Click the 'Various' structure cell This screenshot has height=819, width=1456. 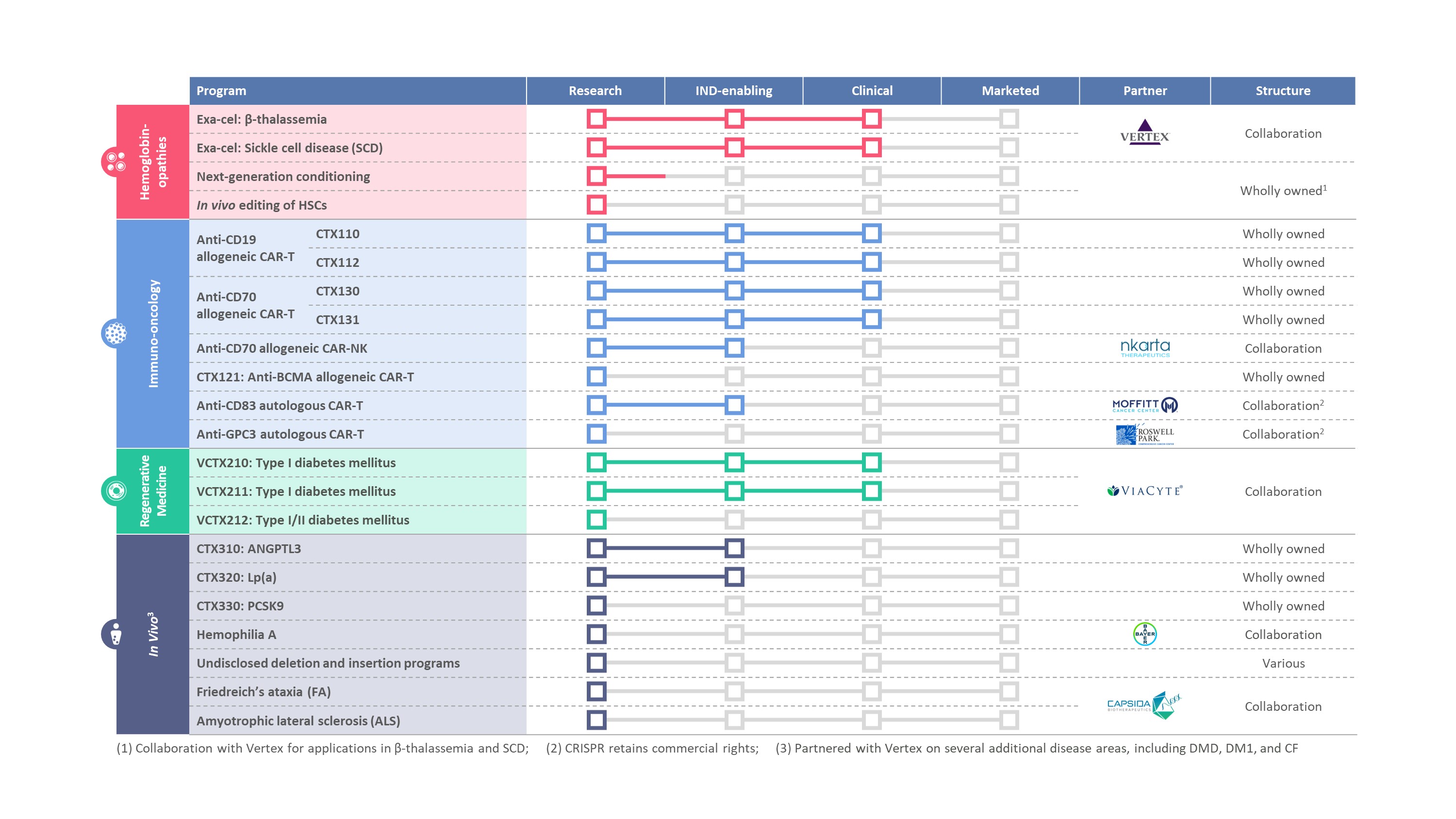(1283, 664)
